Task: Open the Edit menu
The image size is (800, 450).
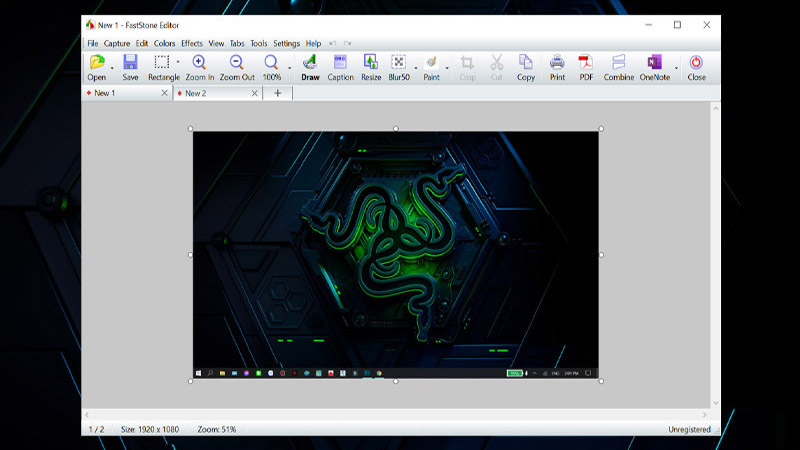Action: point(142,43)
